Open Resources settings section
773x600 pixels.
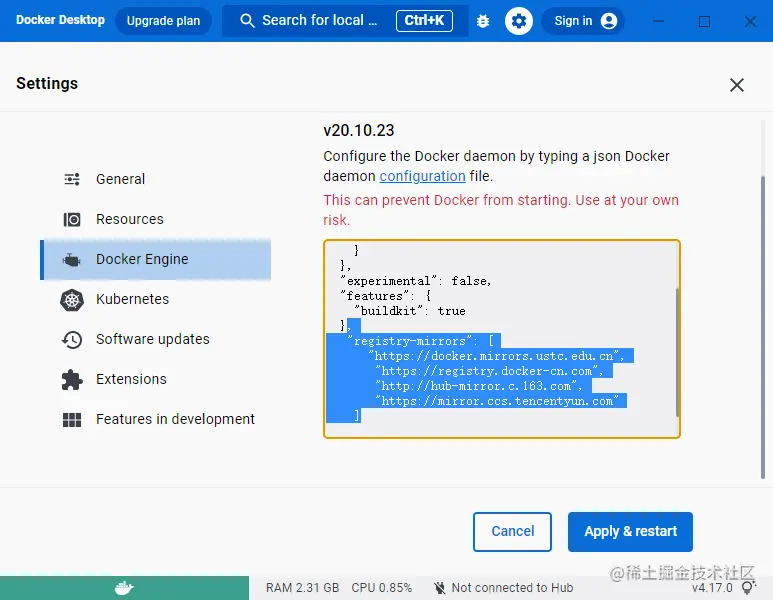155,219
